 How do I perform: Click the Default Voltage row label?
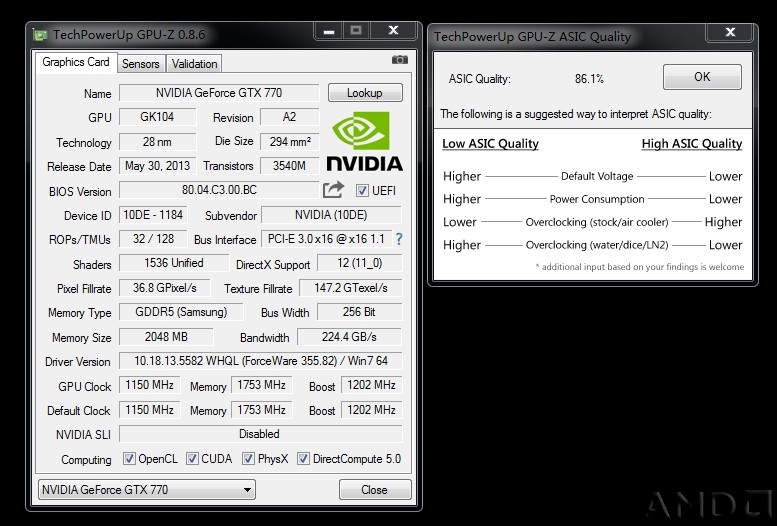[x=597, y=176]
